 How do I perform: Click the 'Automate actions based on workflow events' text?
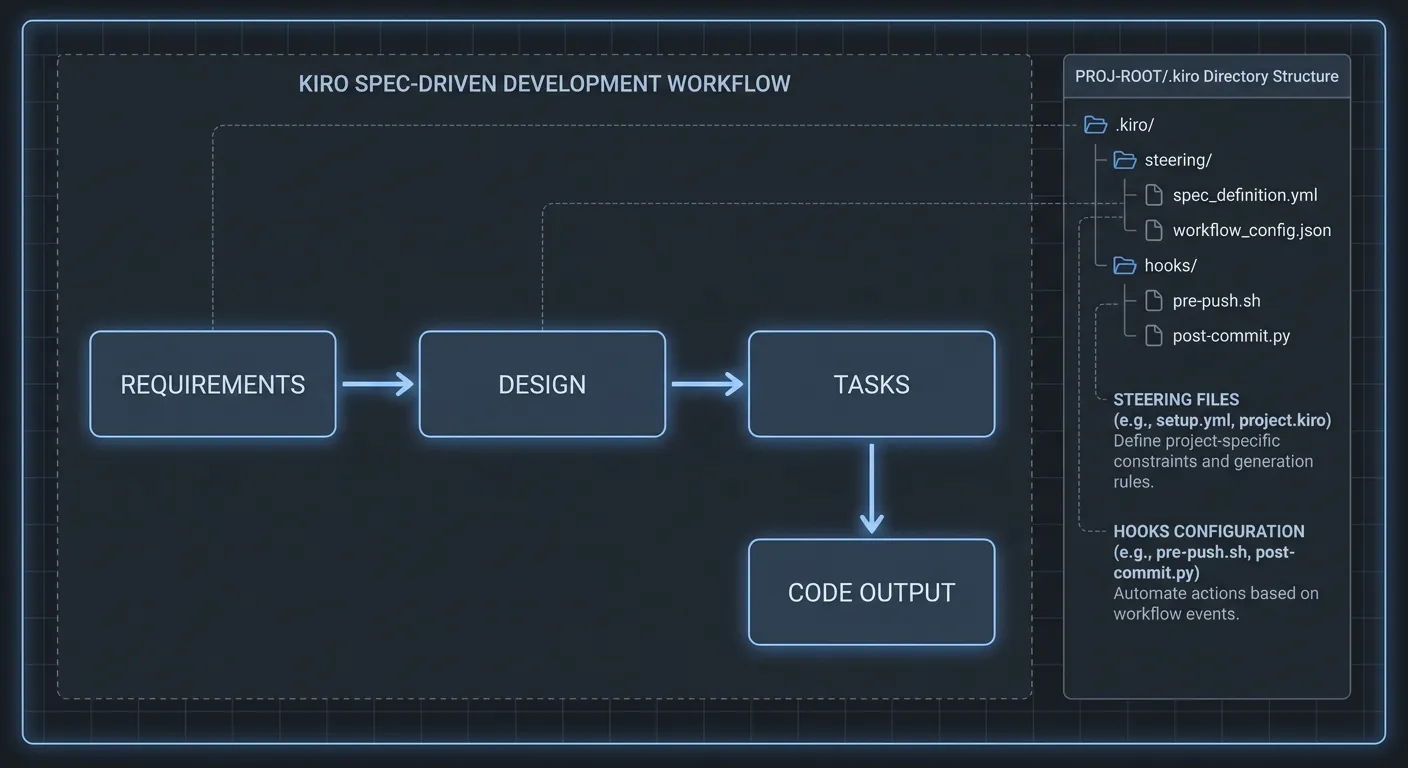click(1216, 603)
